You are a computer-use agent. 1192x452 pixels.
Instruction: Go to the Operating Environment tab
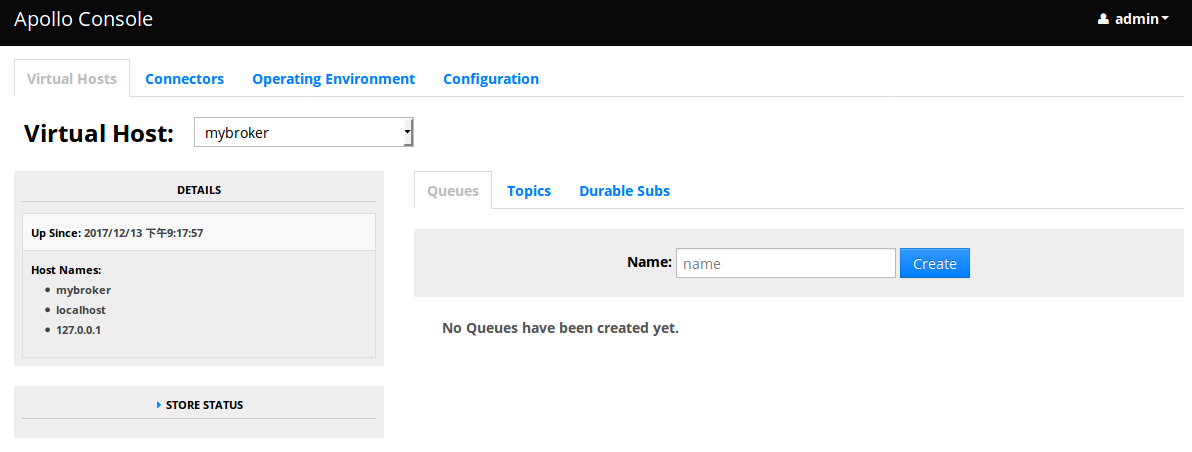coord(333,79)
